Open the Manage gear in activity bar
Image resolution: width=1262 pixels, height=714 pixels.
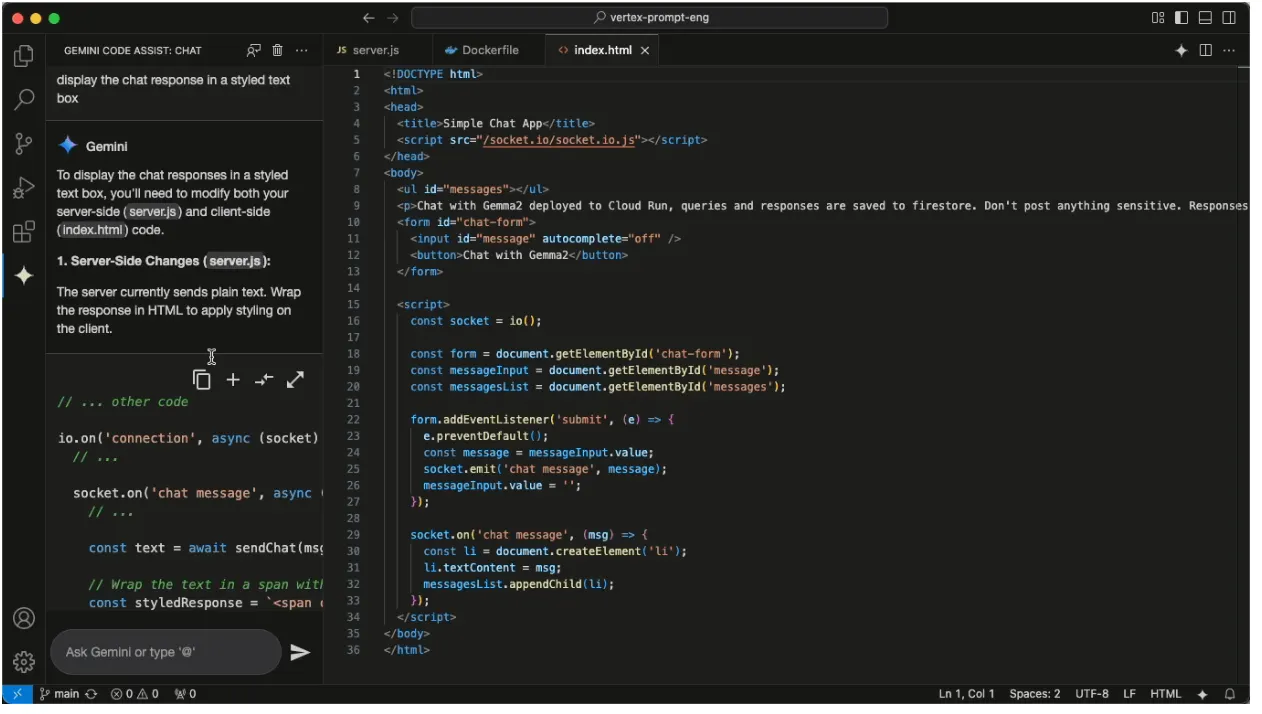point(23,661)
